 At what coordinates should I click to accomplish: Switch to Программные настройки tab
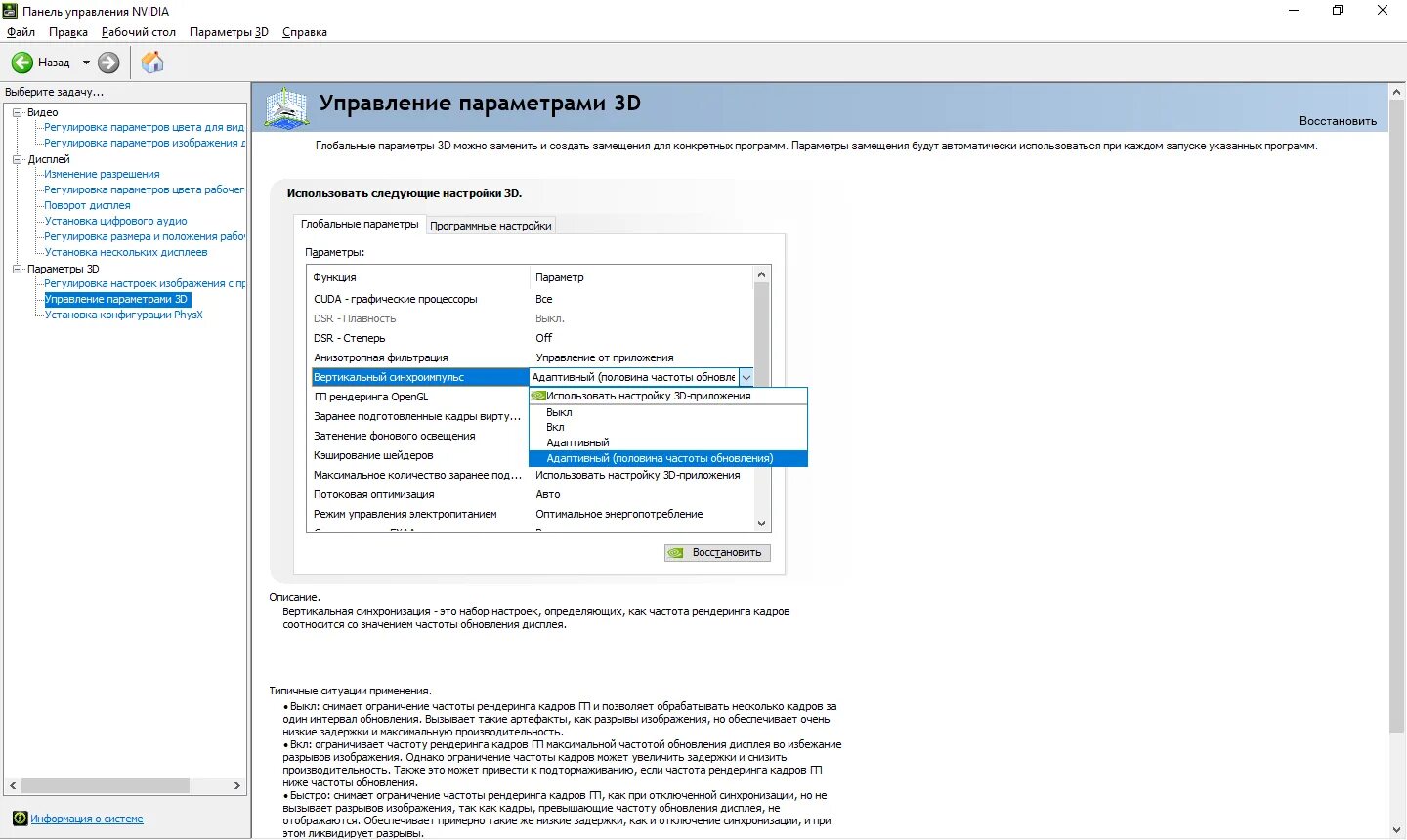pos(490,226)
